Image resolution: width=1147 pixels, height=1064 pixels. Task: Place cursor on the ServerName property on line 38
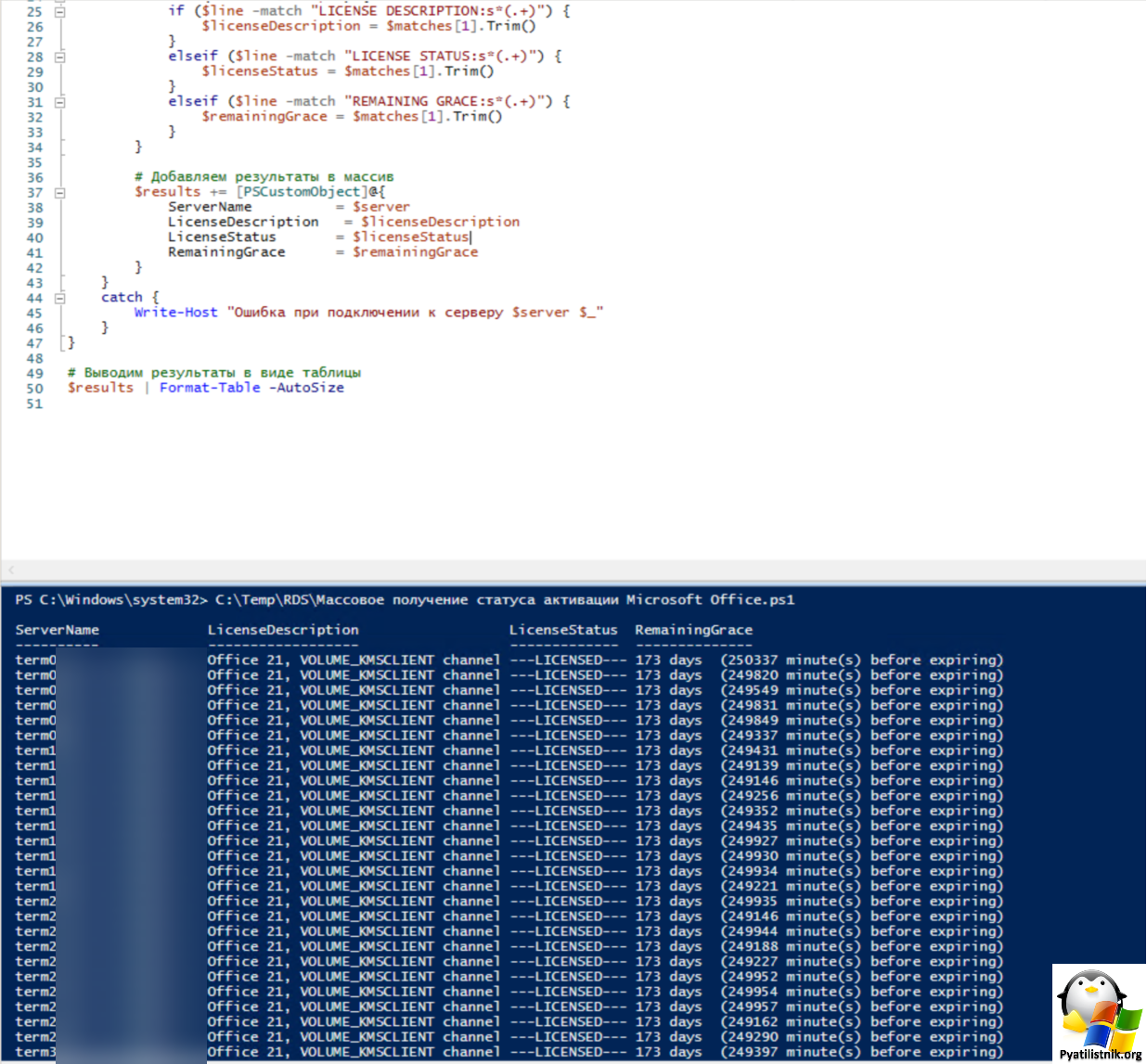210,207
